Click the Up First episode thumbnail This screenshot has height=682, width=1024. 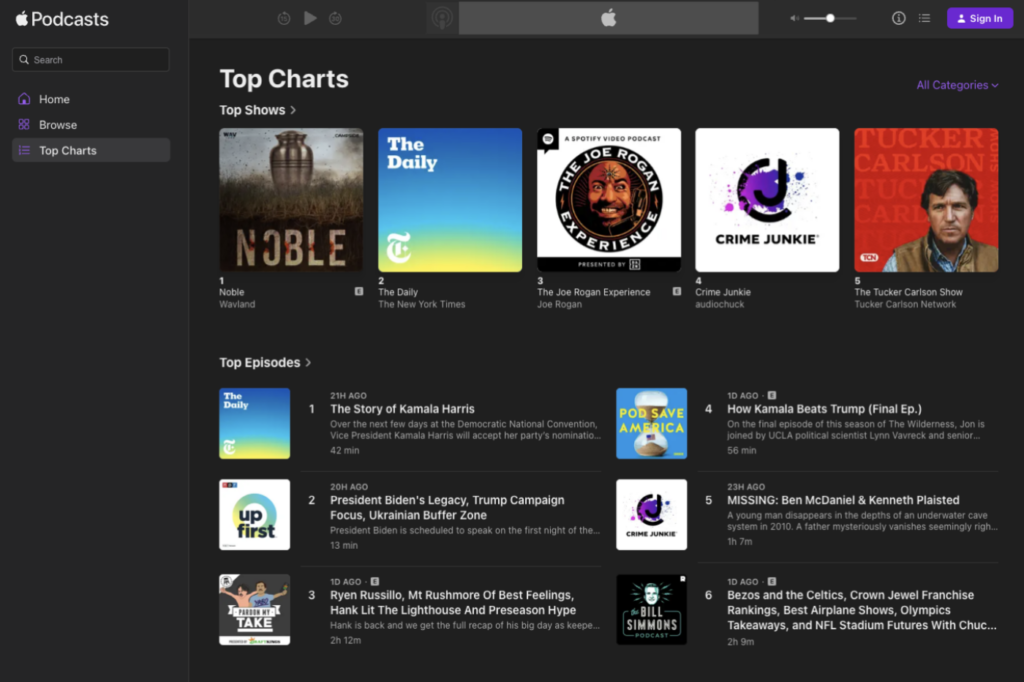pyautogui.click(x=255, y=515)
